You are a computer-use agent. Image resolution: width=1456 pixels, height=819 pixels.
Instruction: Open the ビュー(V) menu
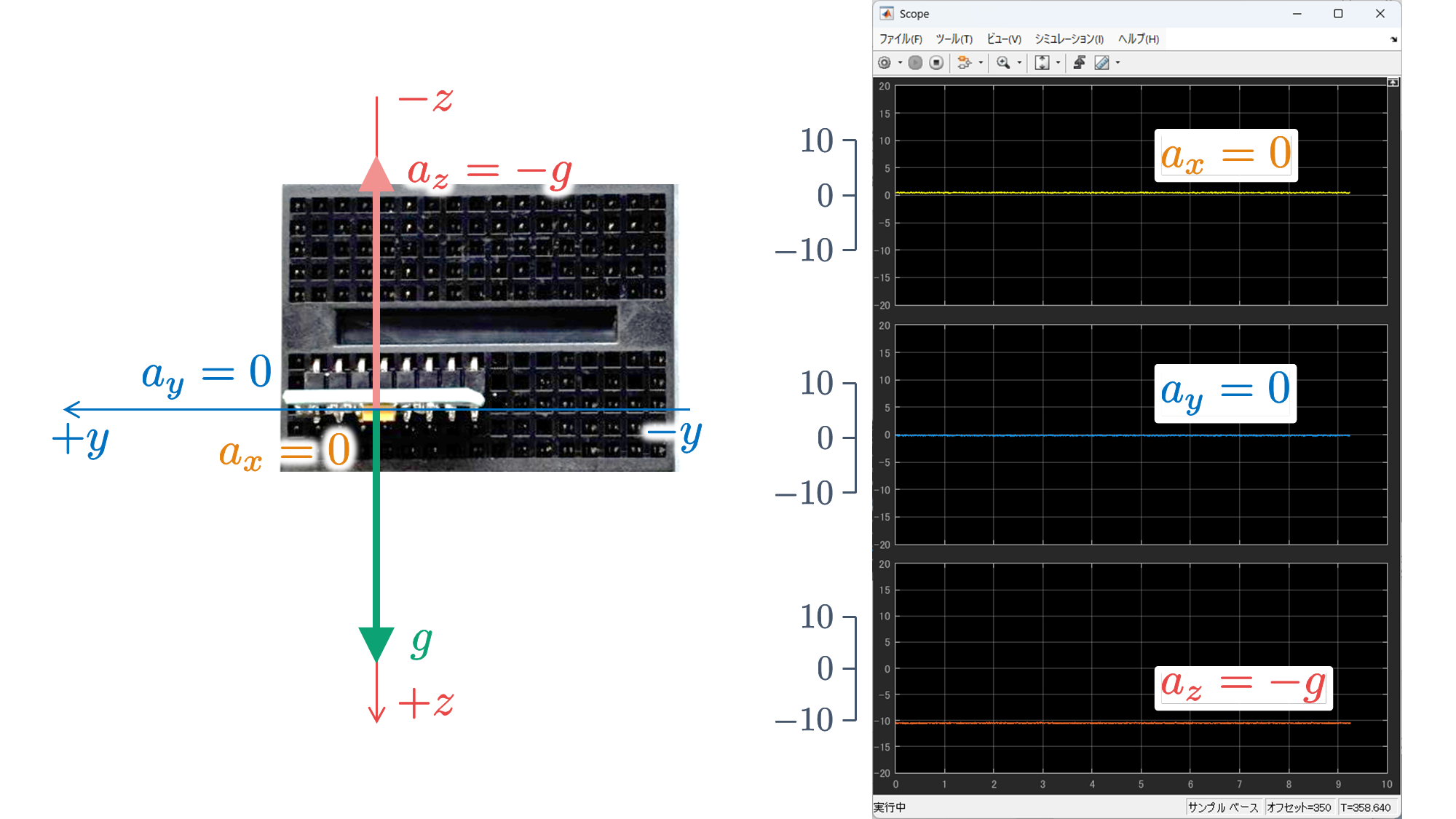click(1003, 39)
